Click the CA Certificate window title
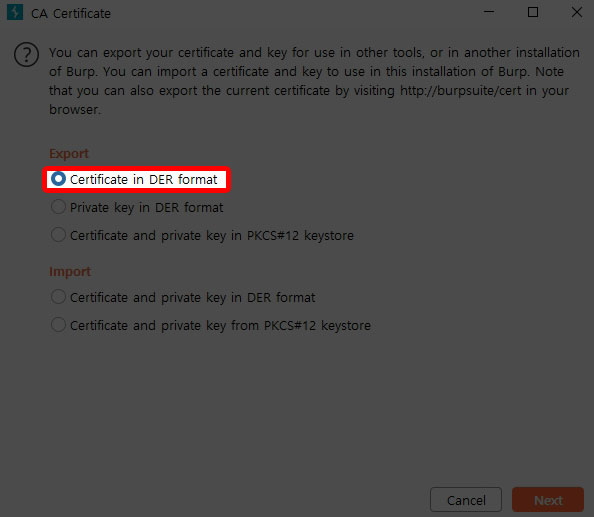The image size is (594, 517). 71,14
